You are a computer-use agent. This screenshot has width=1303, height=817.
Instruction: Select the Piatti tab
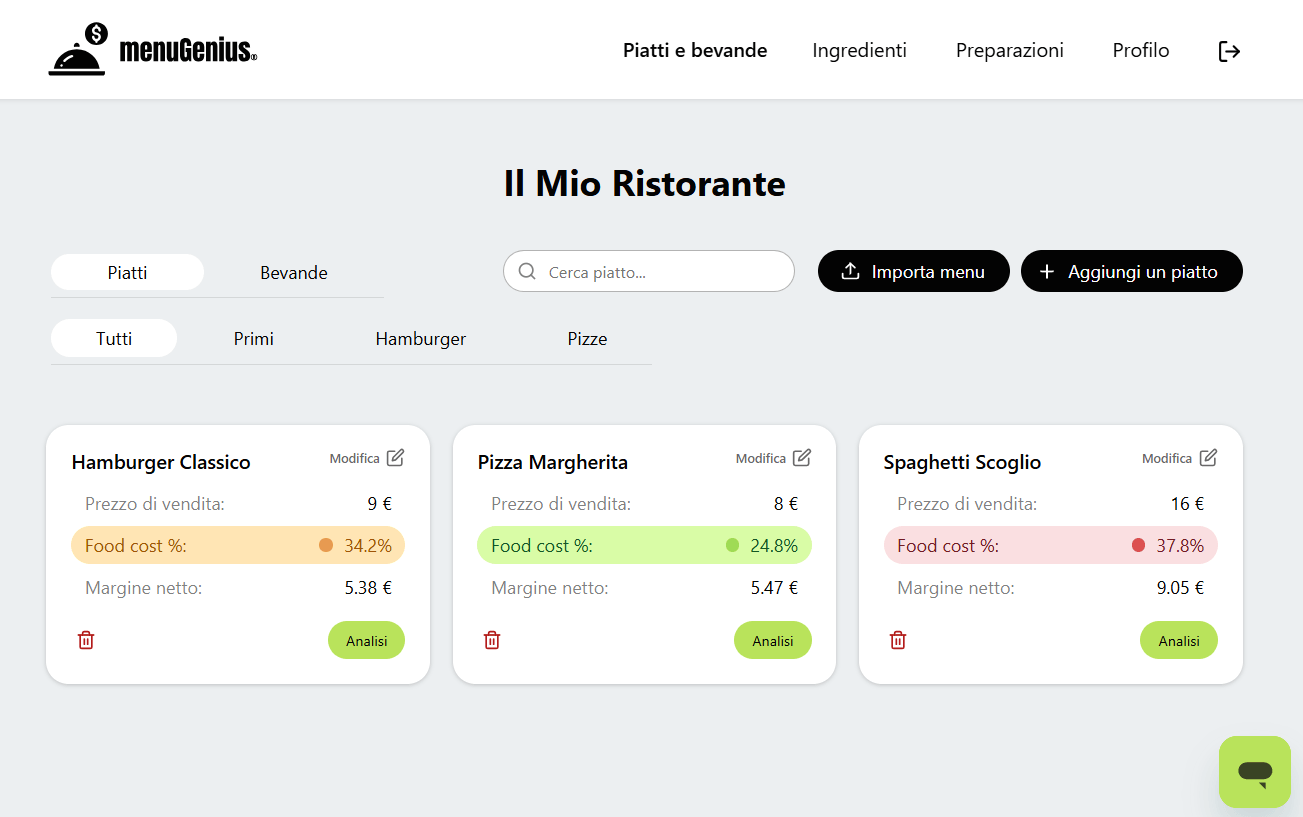pyautogui.click(x=127, y=273)
